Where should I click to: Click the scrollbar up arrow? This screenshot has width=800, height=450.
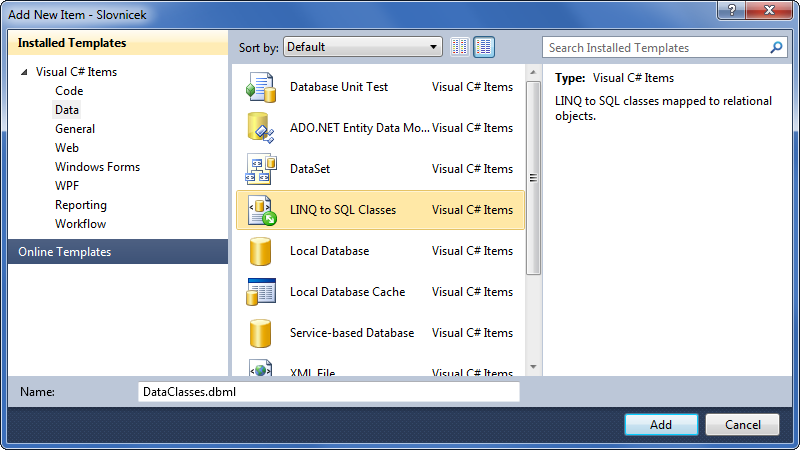(533, 72)
